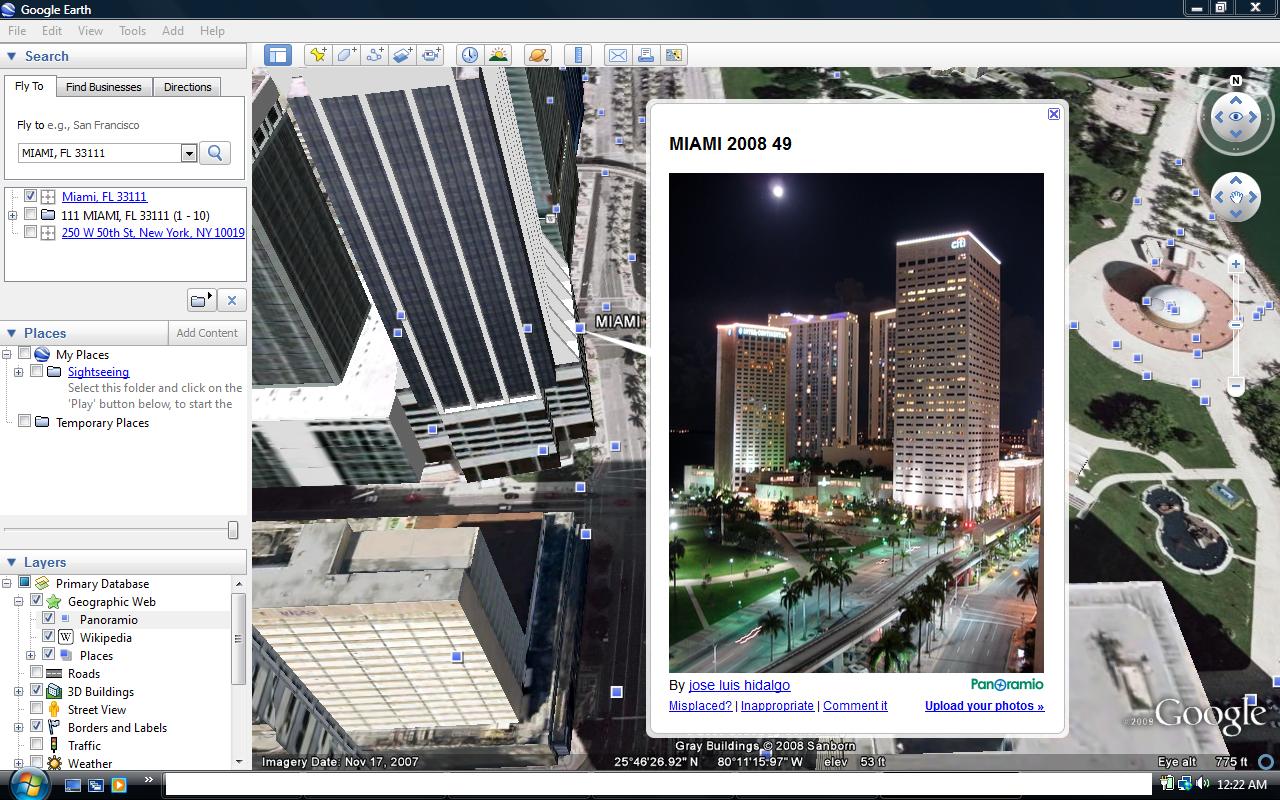The height and width of the screenshot is (800, 1280).
Task: Click the Comment it link
Action: [x=855, y=706]
